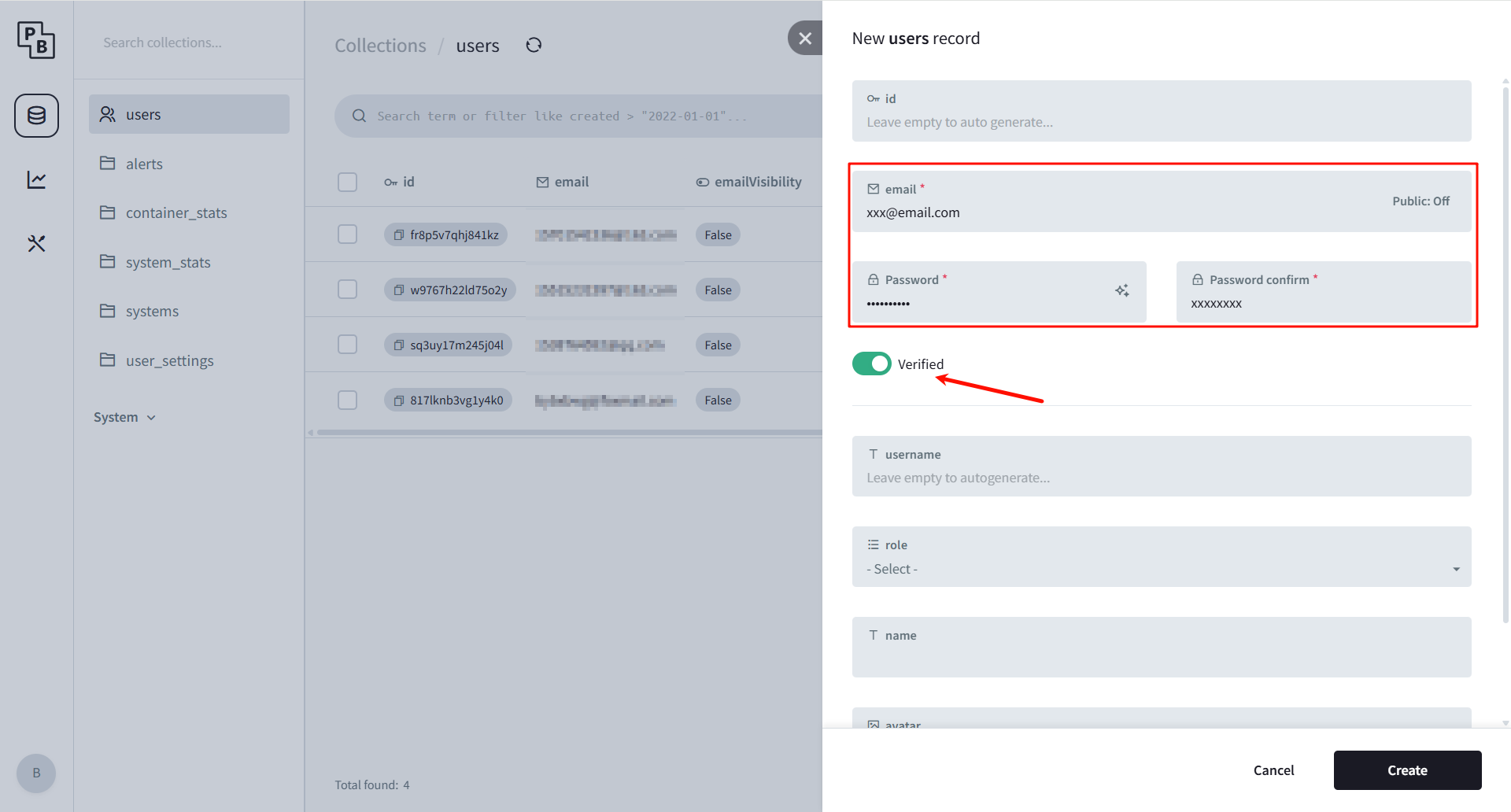Copy id 817lknb3vg1y4k0
This screenshot has width=1511, height=812.
[399, 400]
